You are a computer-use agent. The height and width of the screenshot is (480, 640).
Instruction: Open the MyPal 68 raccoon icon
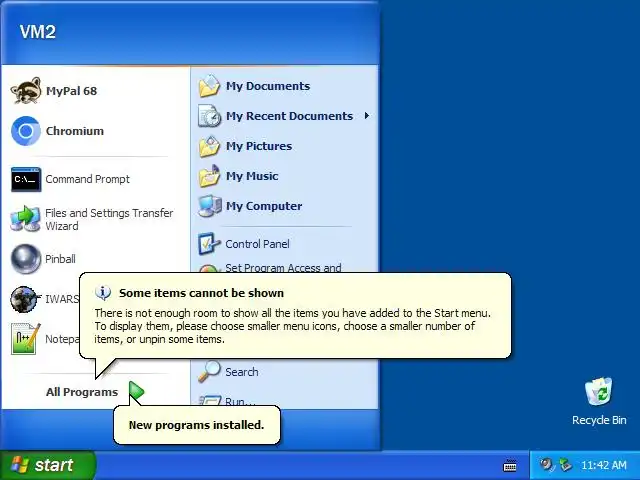(x=26, y=91)
